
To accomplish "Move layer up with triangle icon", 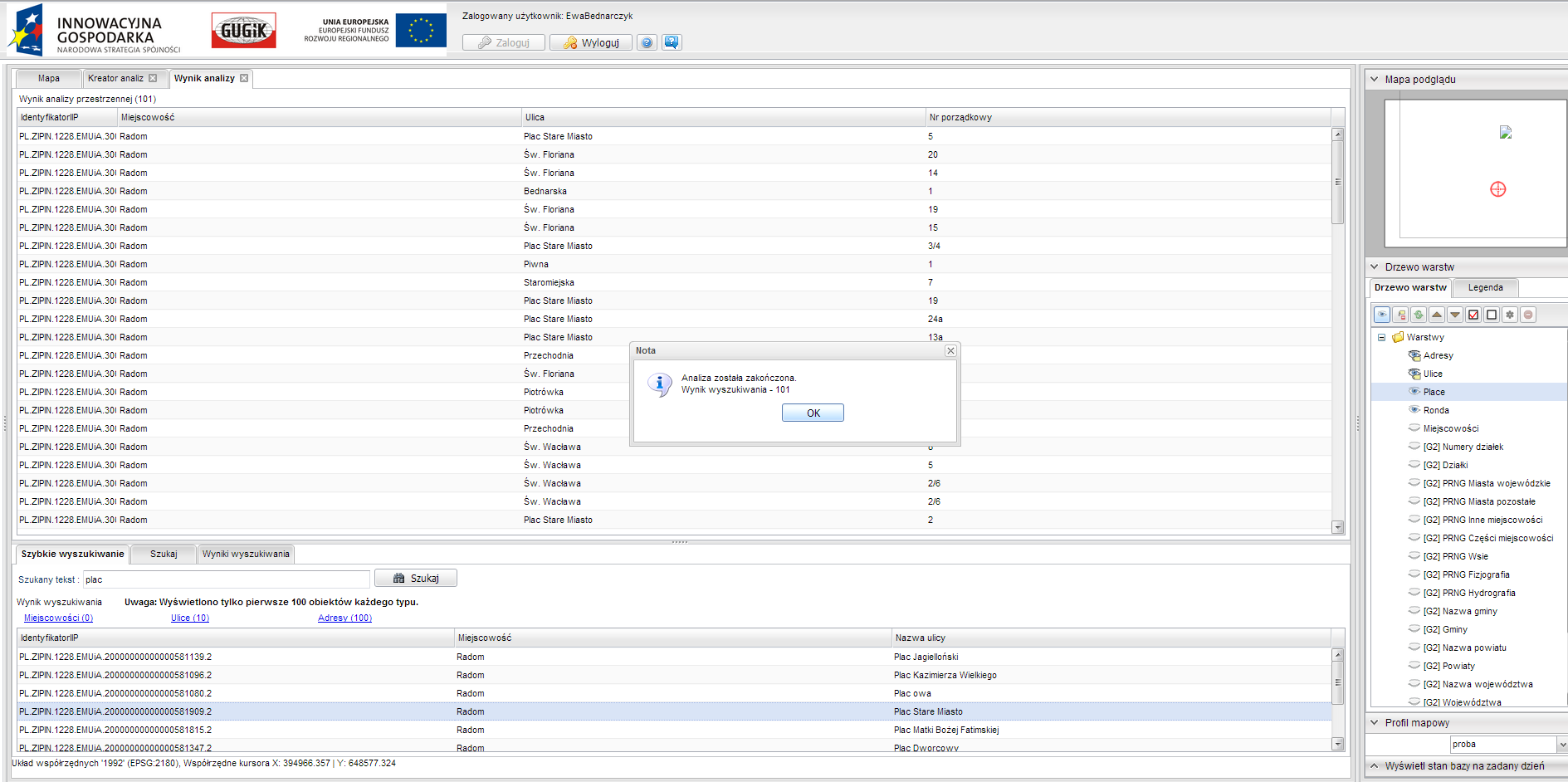I will pyautogui.click(x=1437, y=315).
